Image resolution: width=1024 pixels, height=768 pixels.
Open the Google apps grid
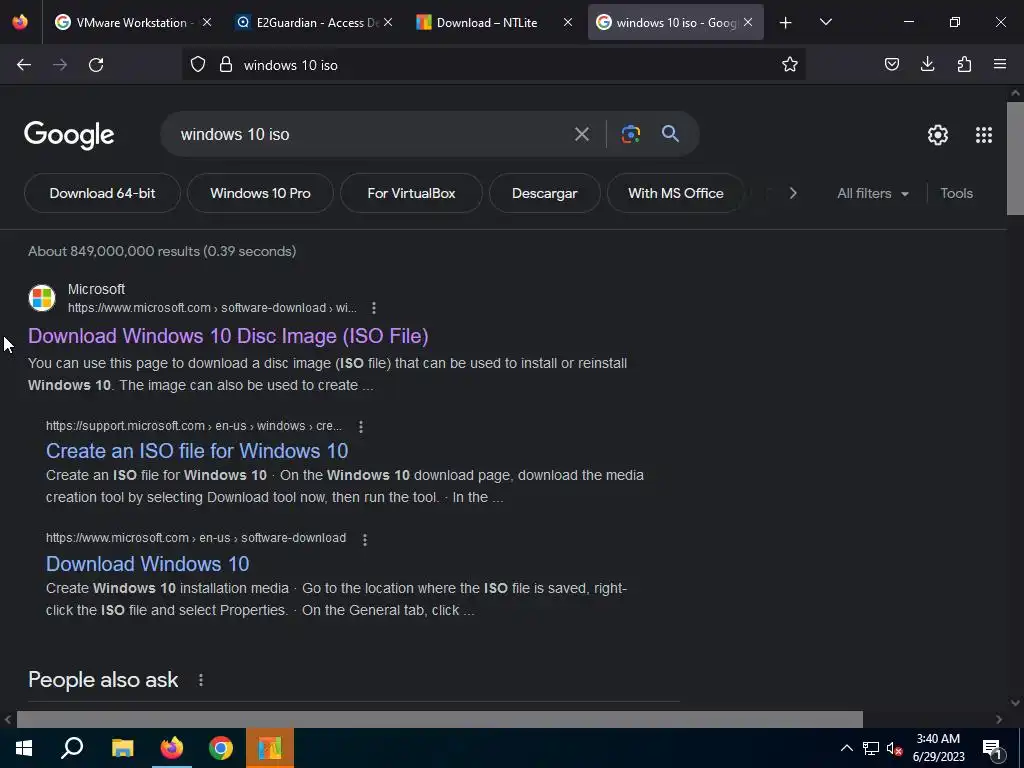[x=984, y=135]
